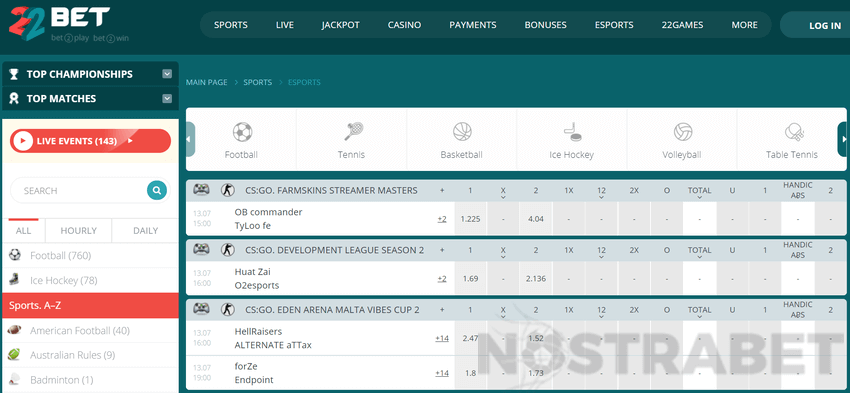Bet on Huat Zai at odds 1.69
The height and width of the screenshot is (393, 850).
[471, 279]
